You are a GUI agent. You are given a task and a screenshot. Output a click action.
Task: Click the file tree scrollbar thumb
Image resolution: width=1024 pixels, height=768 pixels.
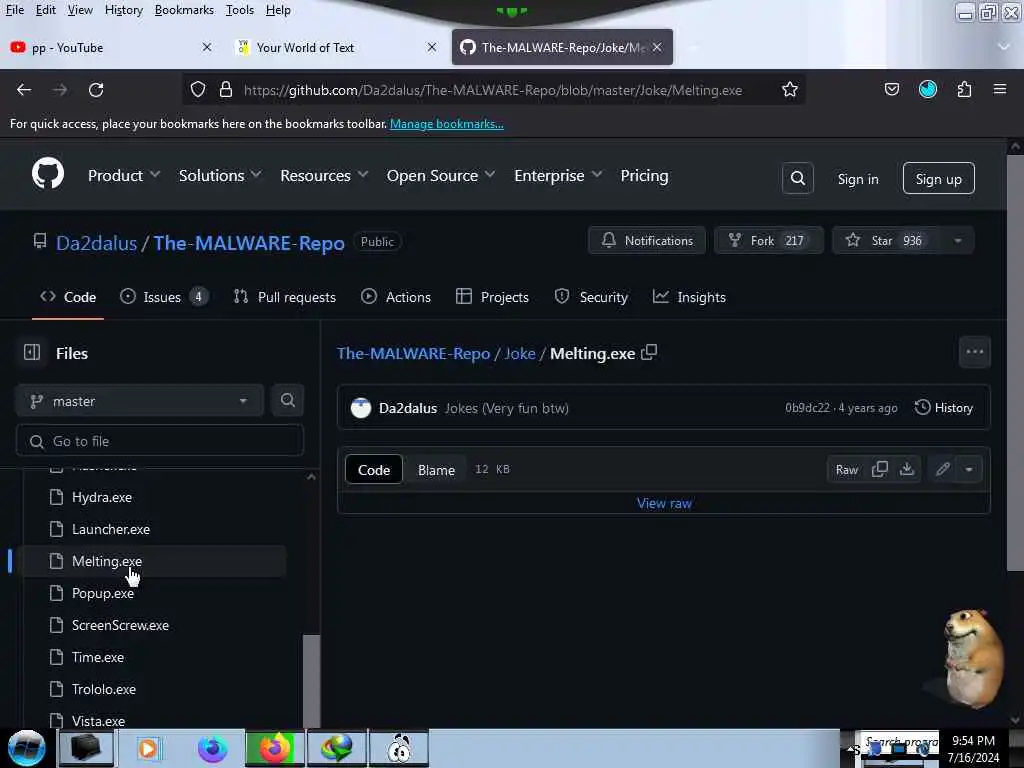pos(312,680)
